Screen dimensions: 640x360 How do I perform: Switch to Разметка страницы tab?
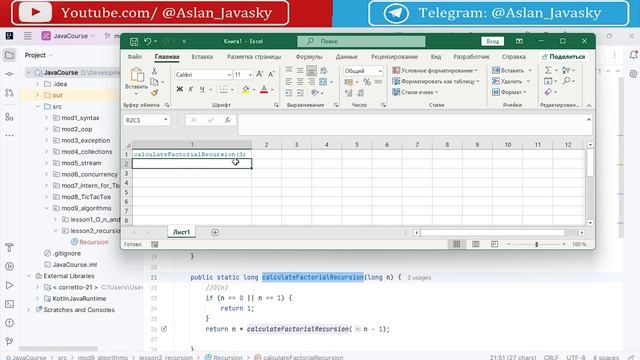tap(254, 57)
